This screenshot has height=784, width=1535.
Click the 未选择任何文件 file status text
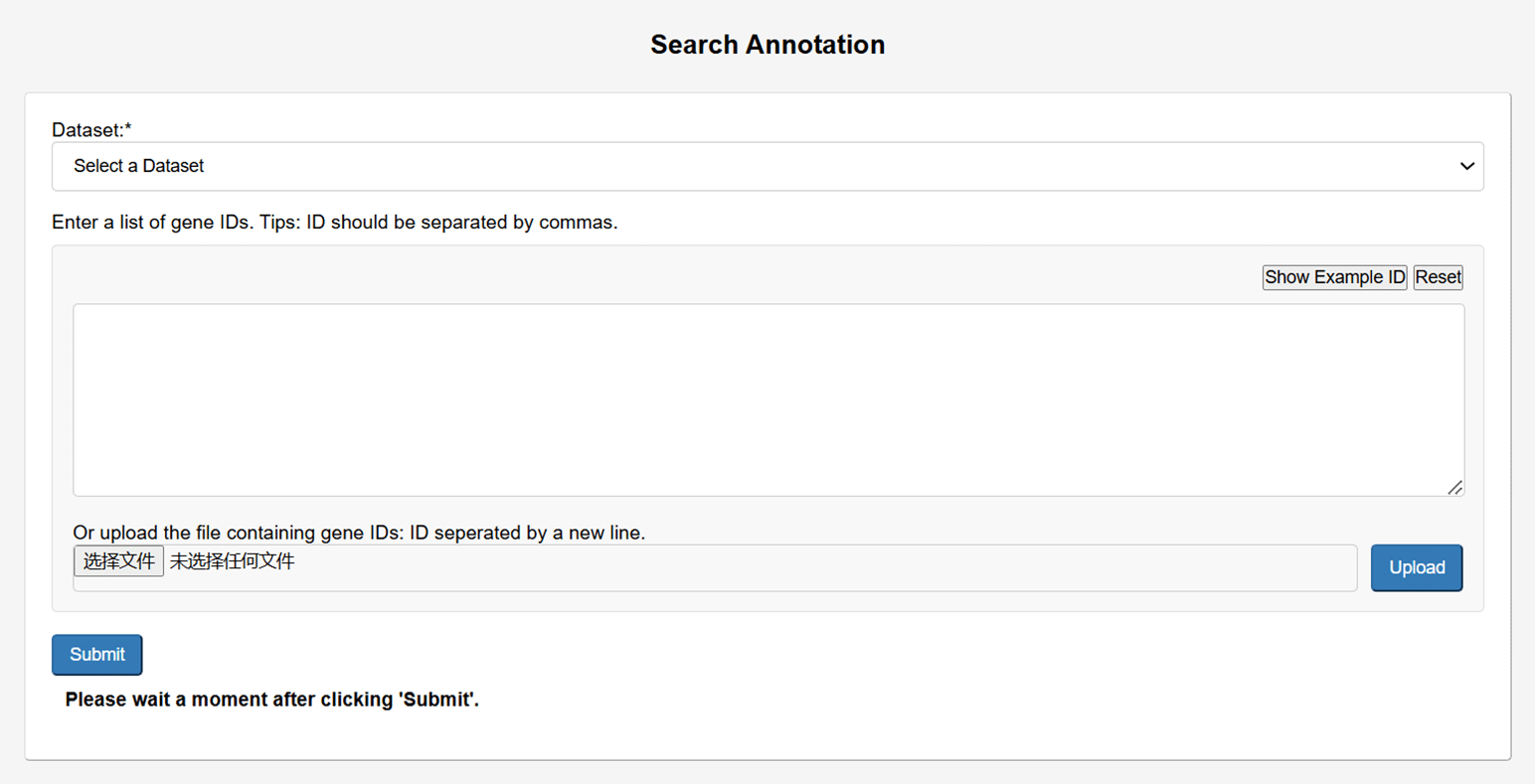(232, 561)
